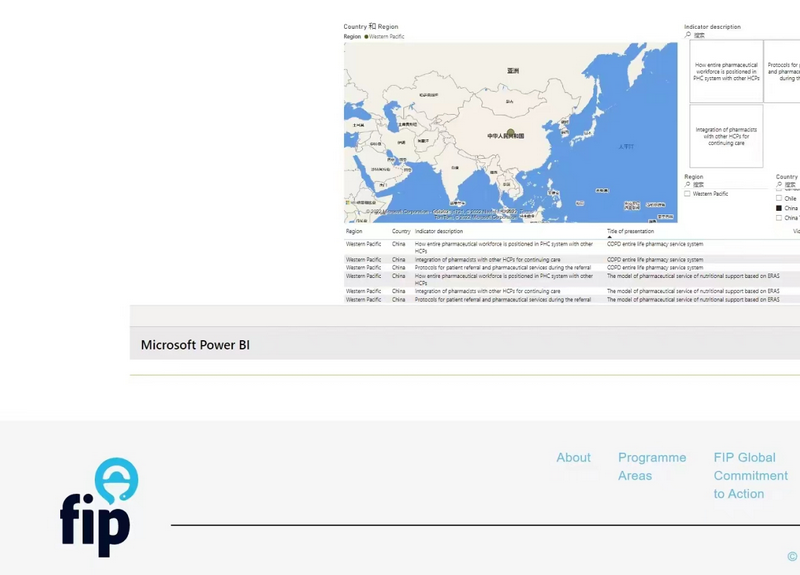
Task: Sort table by Country column header
Action: pos(400,231)
